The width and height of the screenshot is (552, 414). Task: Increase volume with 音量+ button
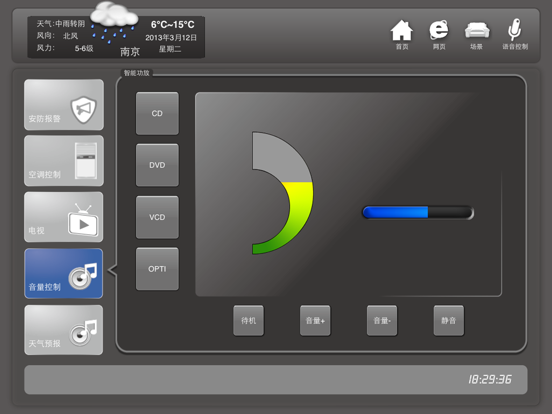pos(315,320)
